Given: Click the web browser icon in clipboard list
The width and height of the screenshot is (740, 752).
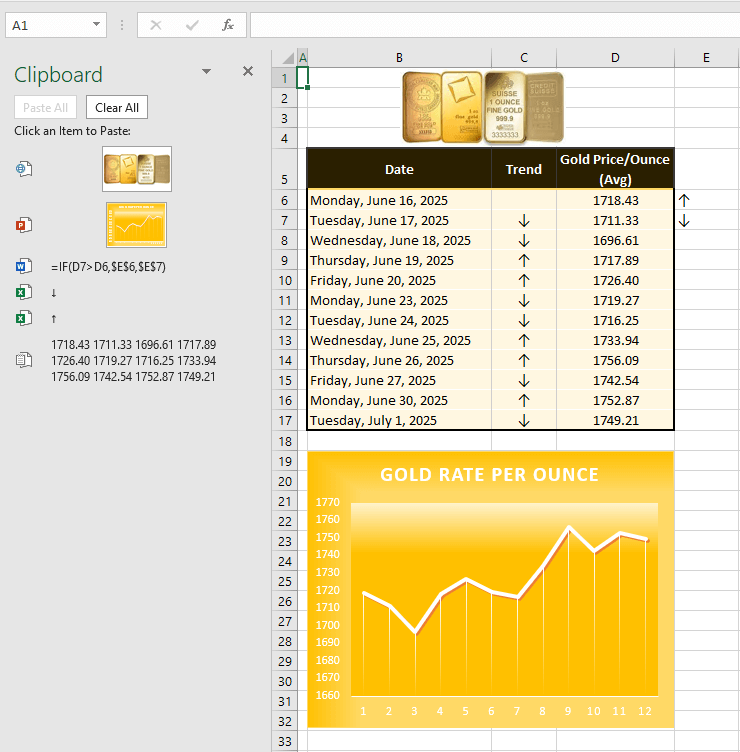Looking at the screenshot, I should point(23,169).
